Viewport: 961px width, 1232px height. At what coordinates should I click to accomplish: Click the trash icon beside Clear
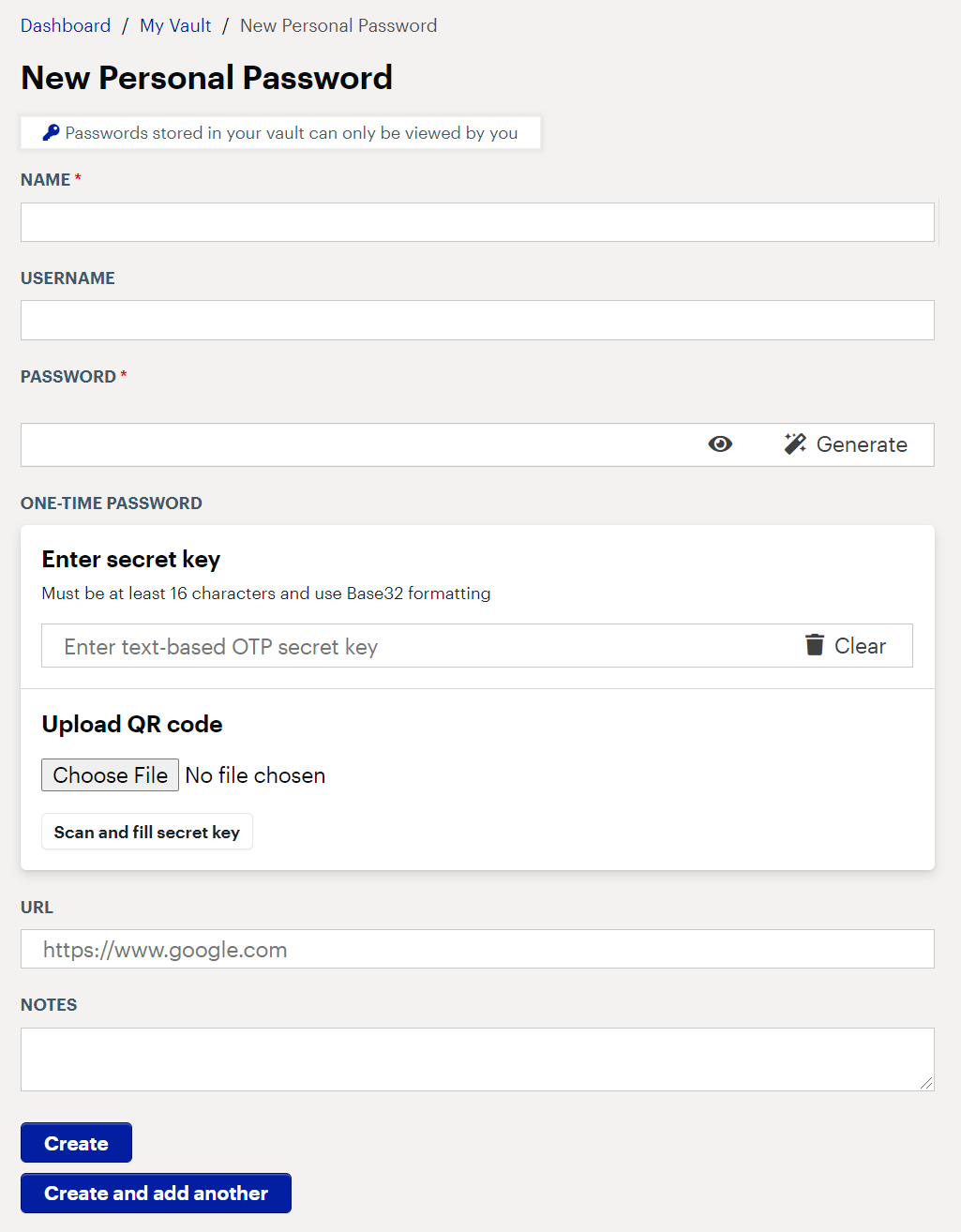point(815,645)
